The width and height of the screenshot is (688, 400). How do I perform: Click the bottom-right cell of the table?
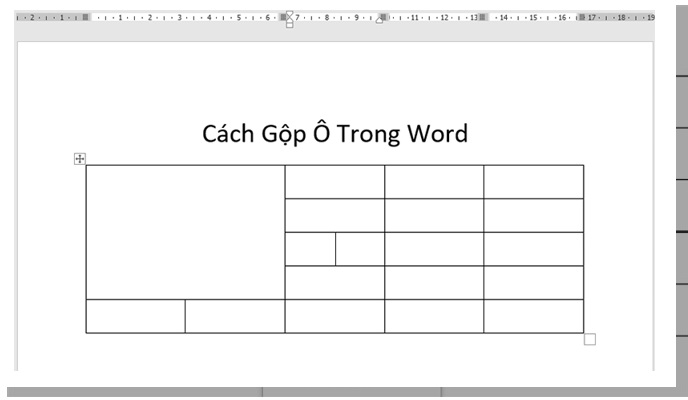(533, 316)
